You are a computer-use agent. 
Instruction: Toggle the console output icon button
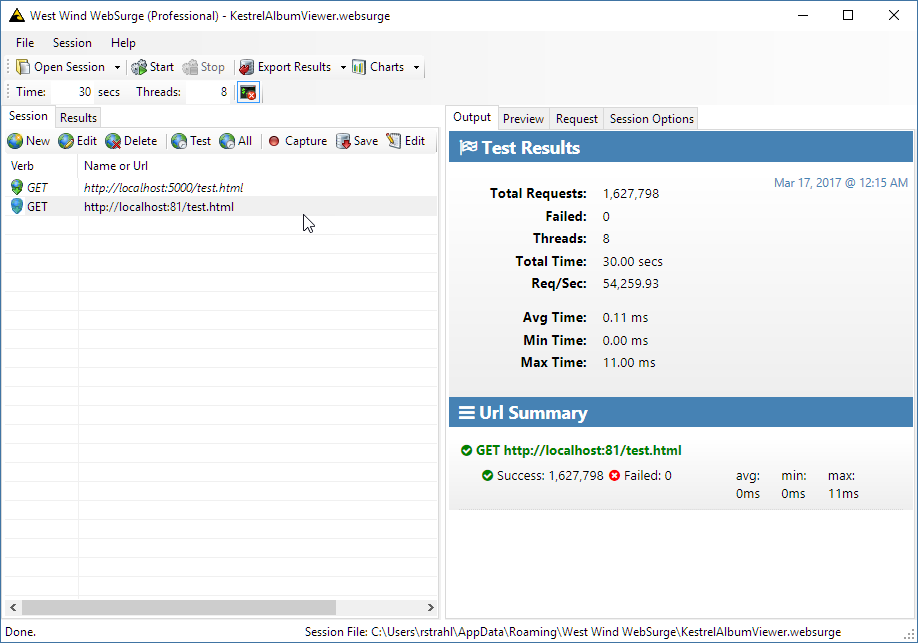point(248,93)
